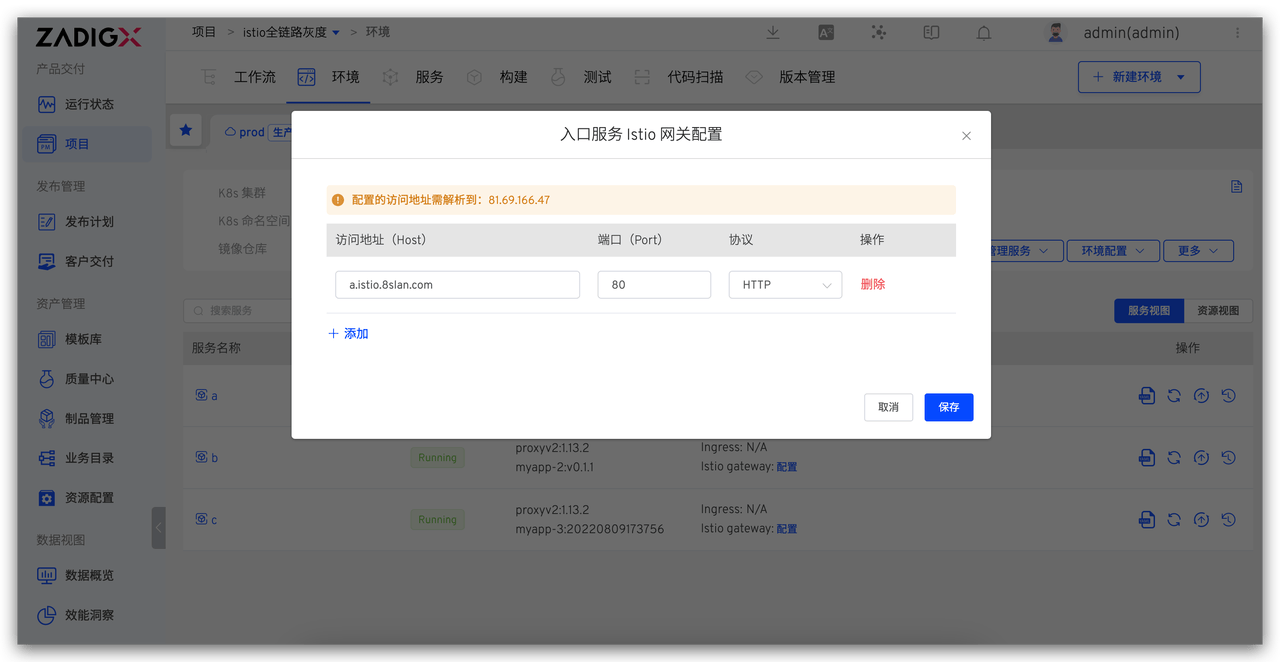Click the blue 保存 button
The height and width of the screenshot is (662, 1280).
tap(948, 407)
